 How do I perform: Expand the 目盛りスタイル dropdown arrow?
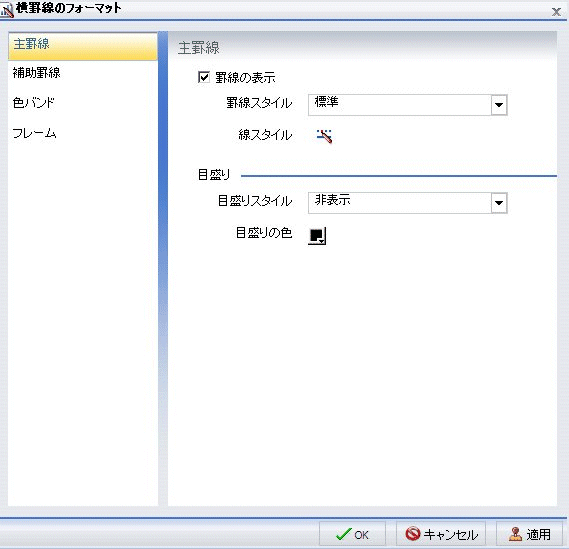pos(499,203)
